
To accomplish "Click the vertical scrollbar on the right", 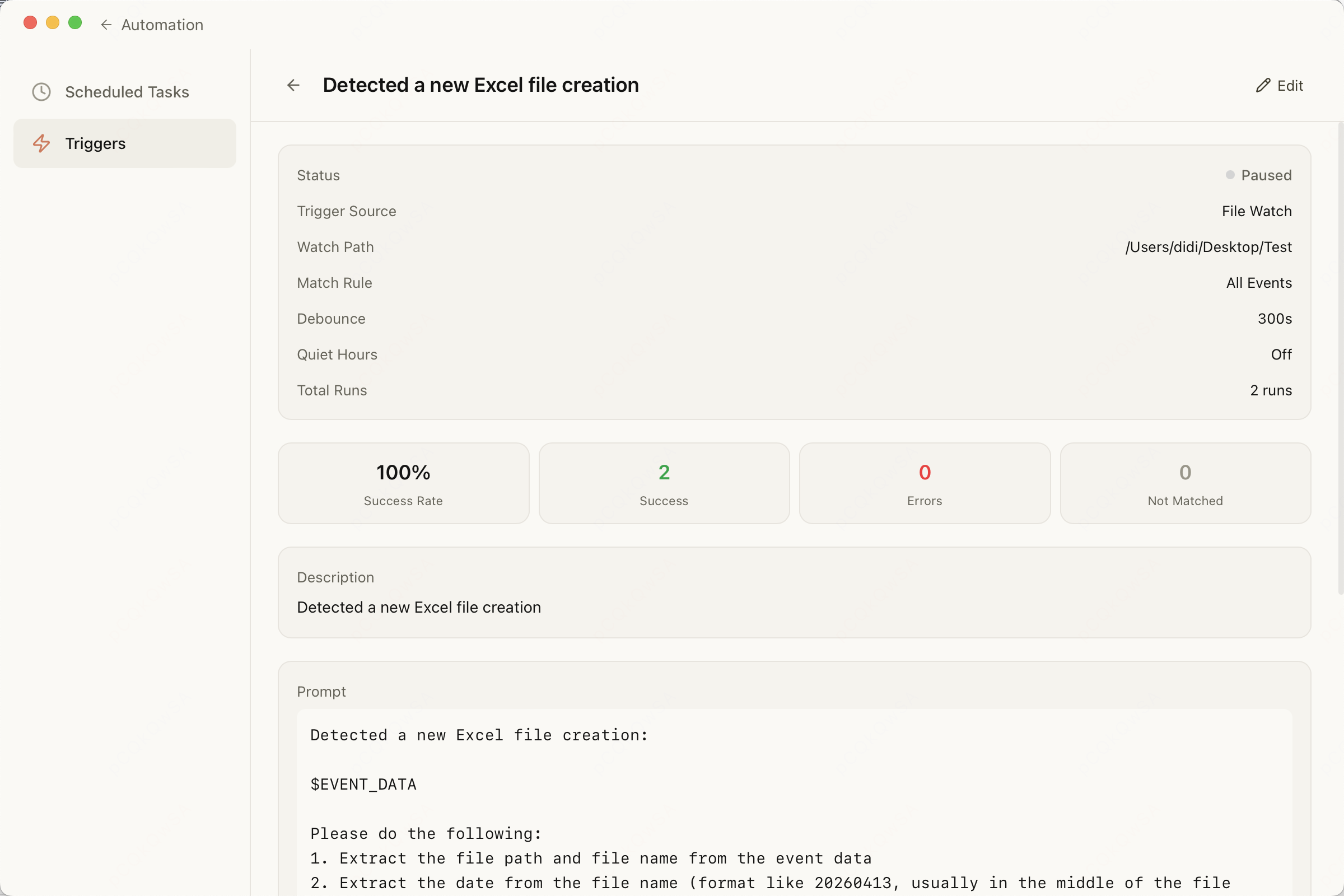I will click(1340, 358).
